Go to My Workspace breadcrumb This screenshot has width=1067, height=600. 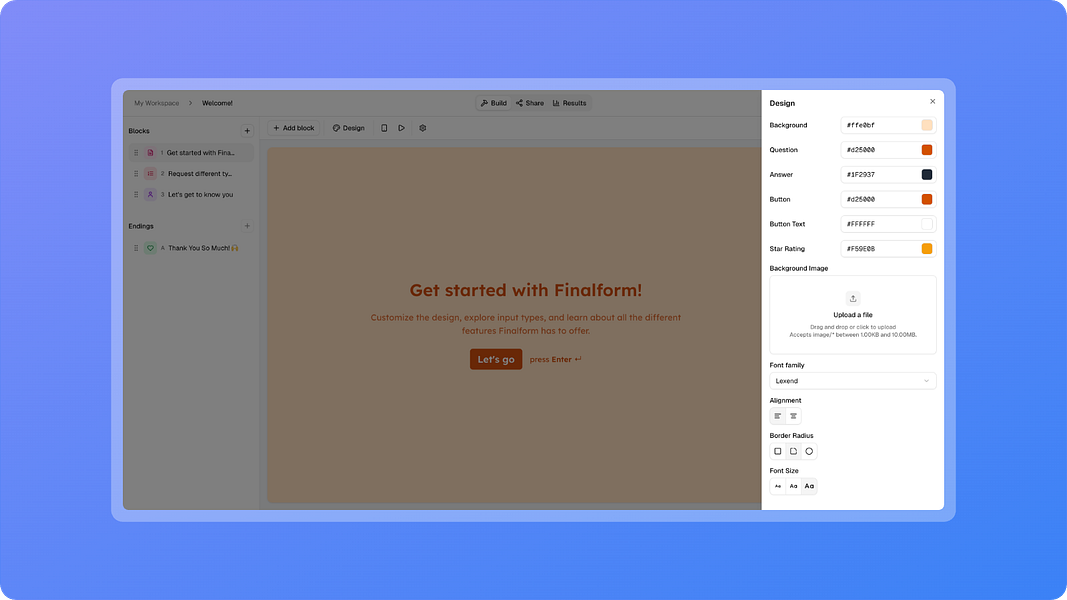point(157,103)
